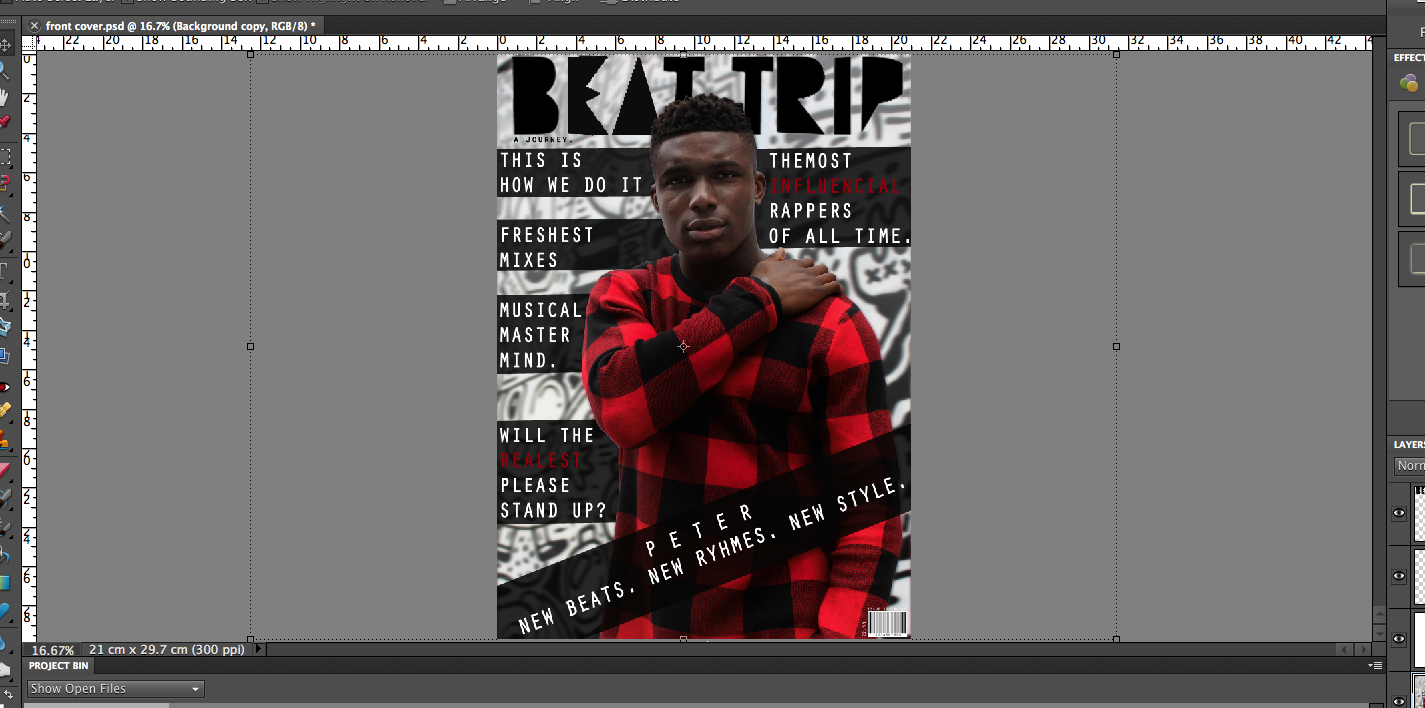
Task: Select the Lasso tool
Action: (5, 183)
